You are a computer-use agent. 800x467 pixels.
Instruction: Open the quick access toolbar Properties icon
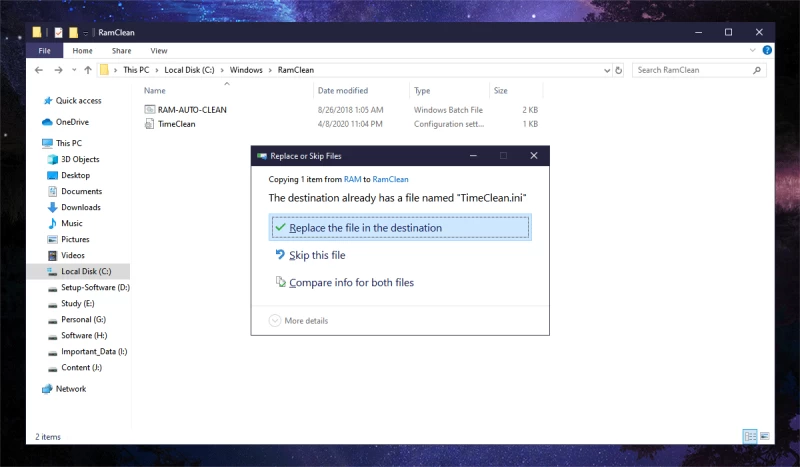(58, 32)
